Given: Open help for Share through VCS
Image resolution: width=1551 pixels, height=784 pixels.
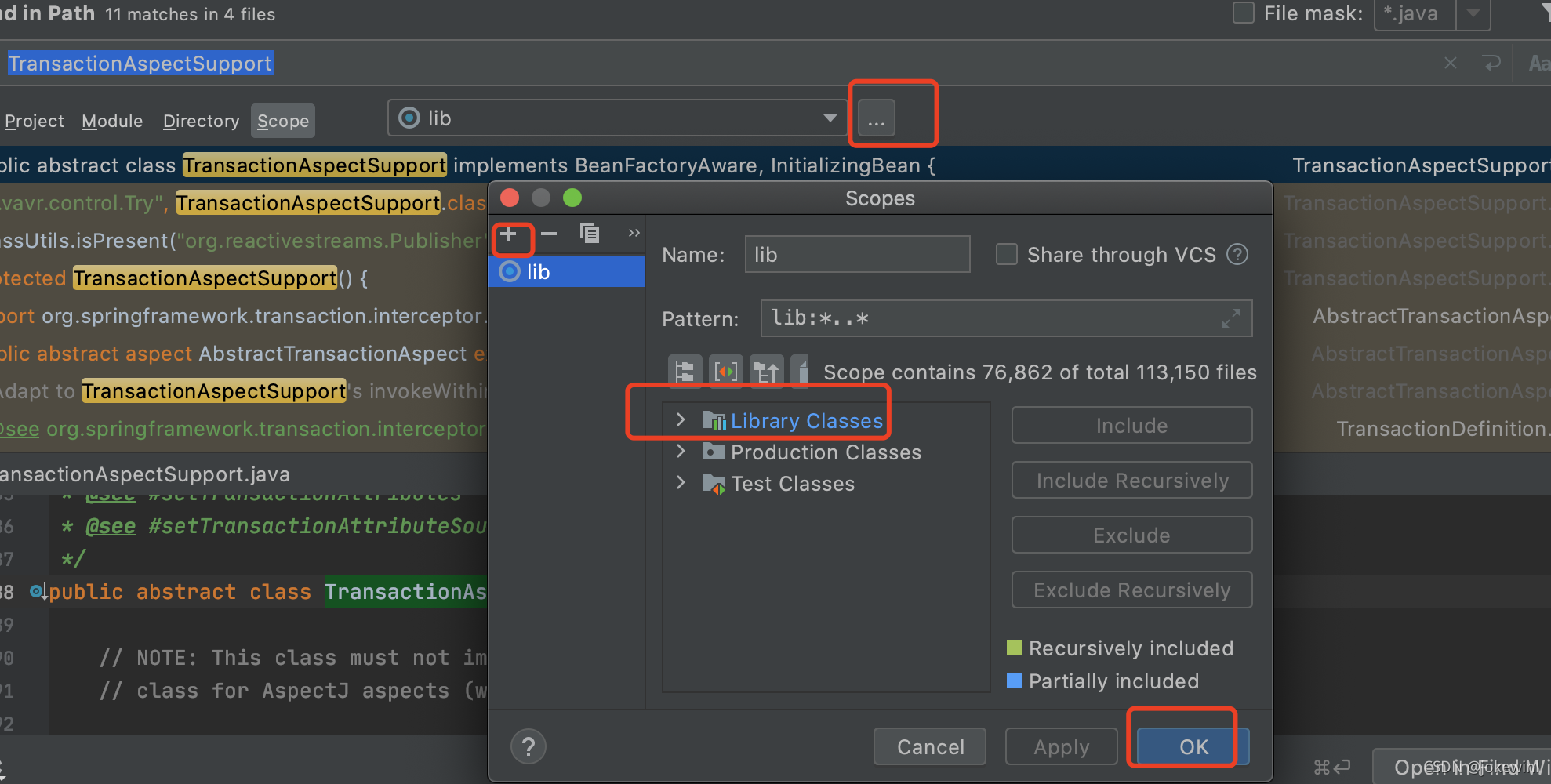Looking at the screenshot, I should point(1237,255).
